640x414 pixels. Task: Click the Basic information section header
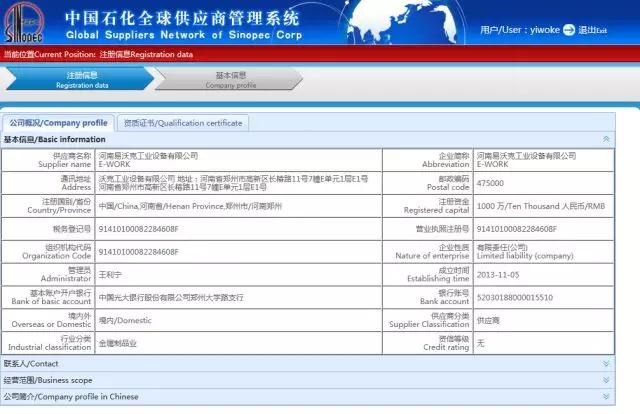coord(55,139)
